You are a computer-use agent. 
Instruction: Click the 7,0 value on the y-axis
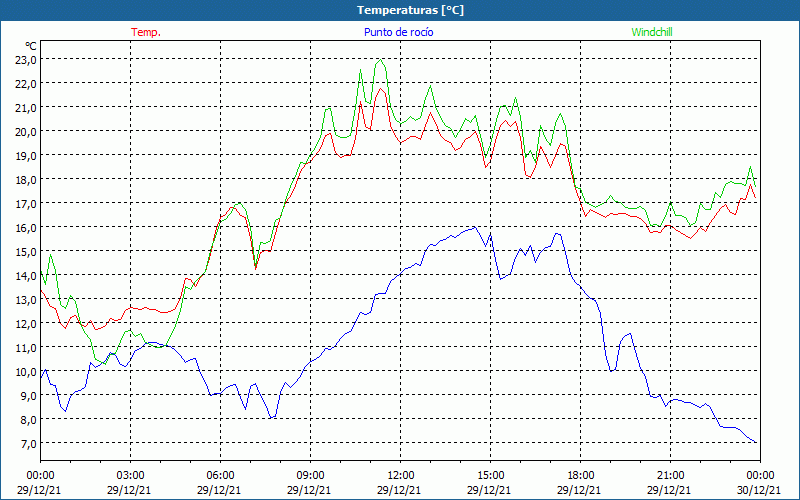(x=28, y=443)
